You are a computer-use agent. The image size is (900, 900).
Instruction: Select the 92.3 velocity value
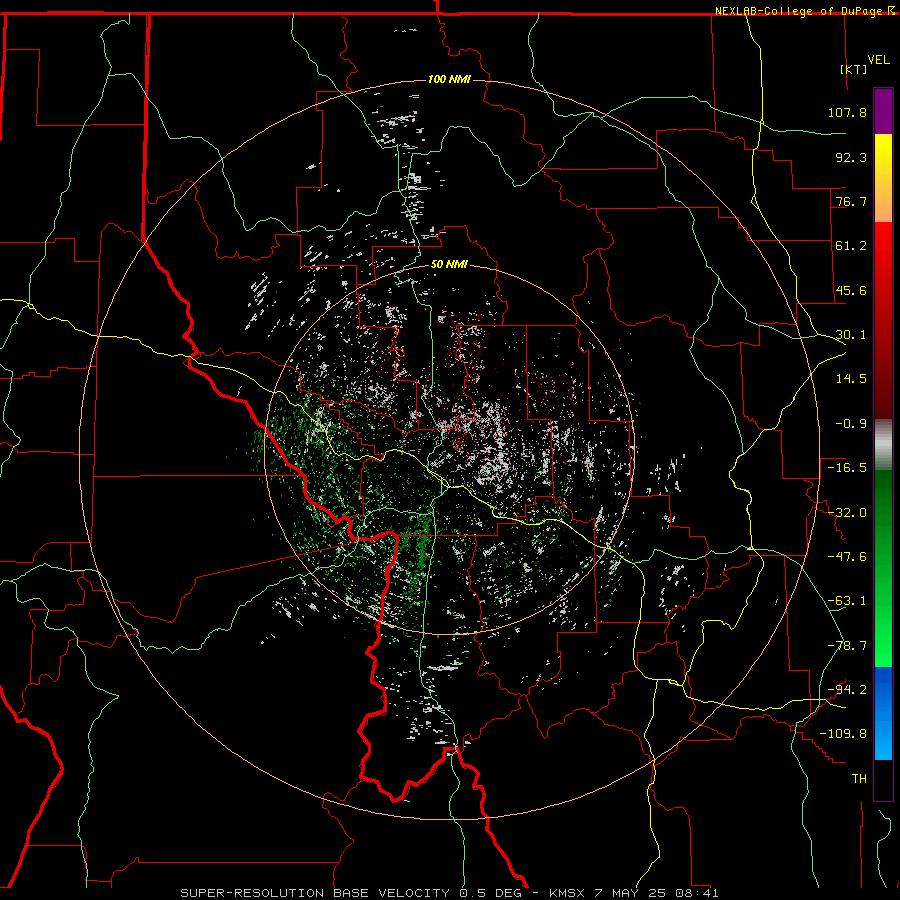851,157
